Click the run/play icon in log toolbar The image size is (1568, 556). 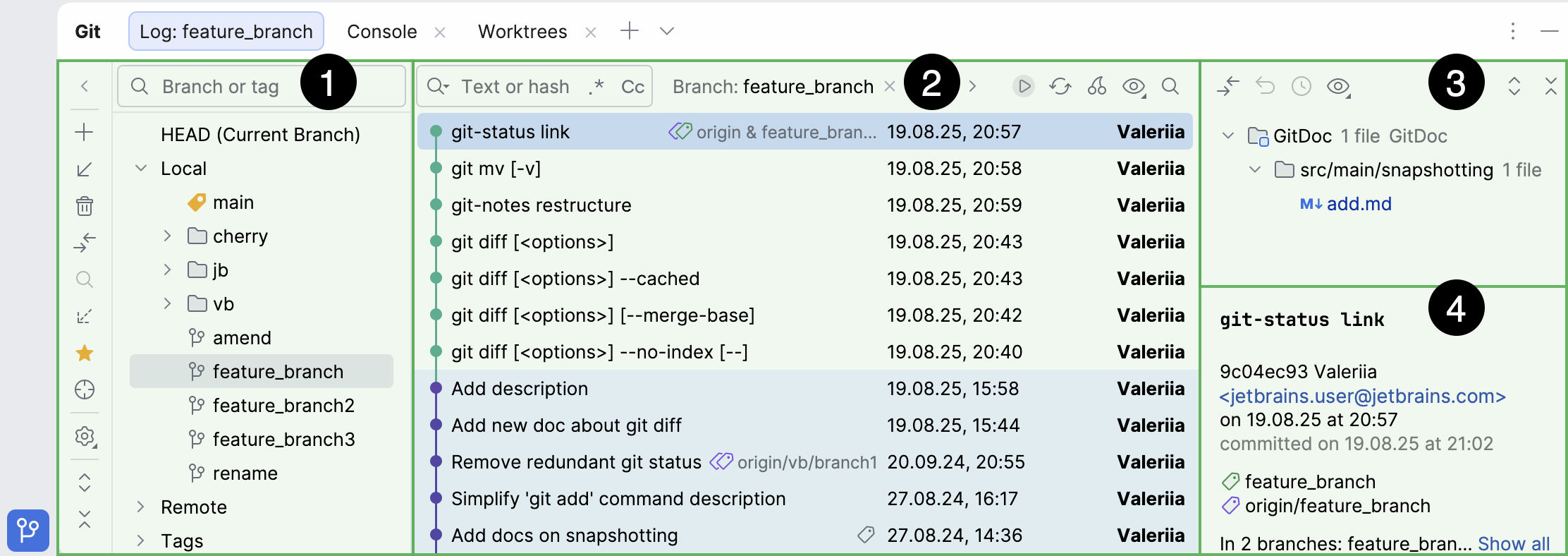coord(1024,86)
